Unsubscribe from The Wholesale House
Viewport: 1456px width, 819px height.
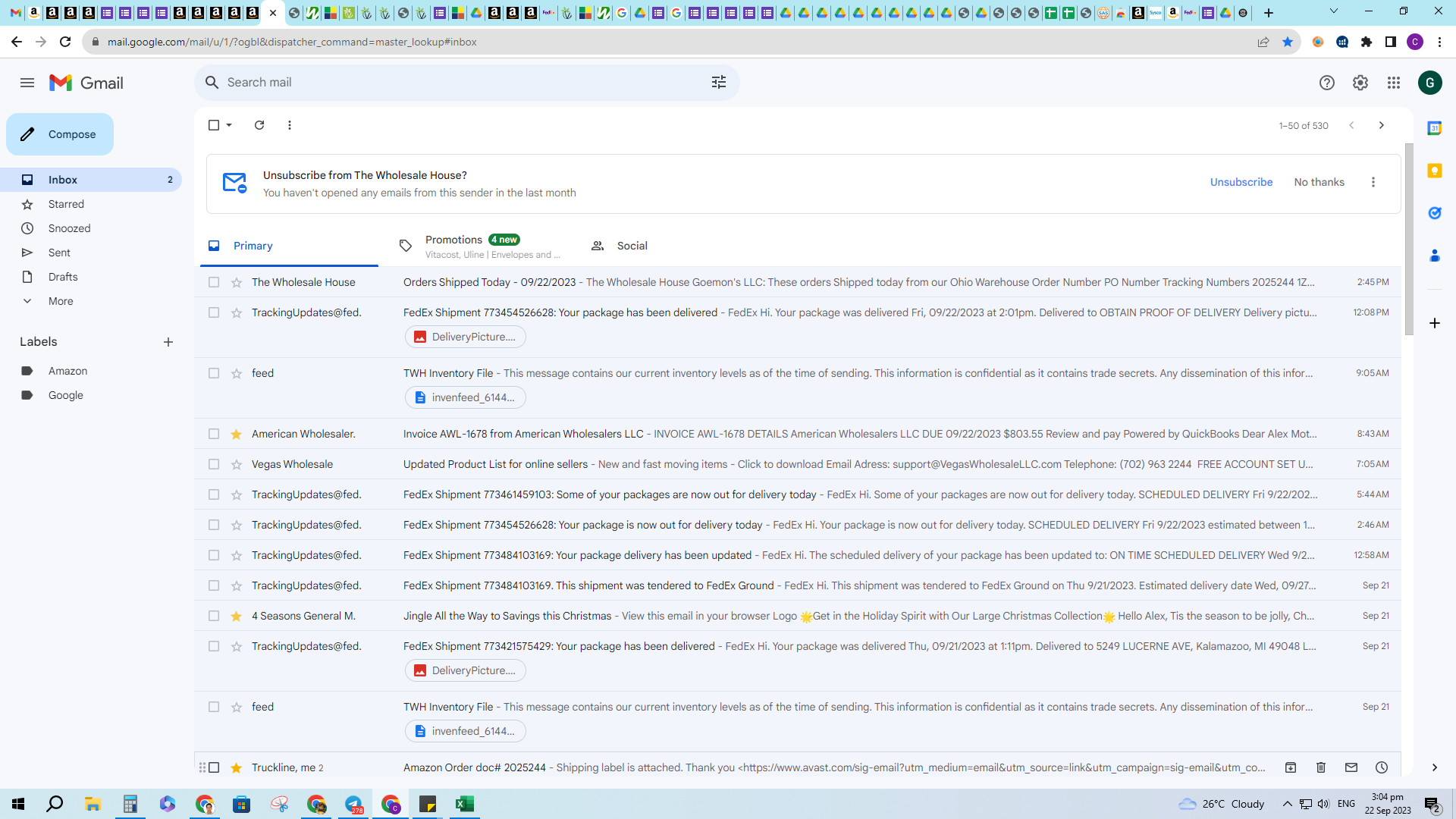1241,182
